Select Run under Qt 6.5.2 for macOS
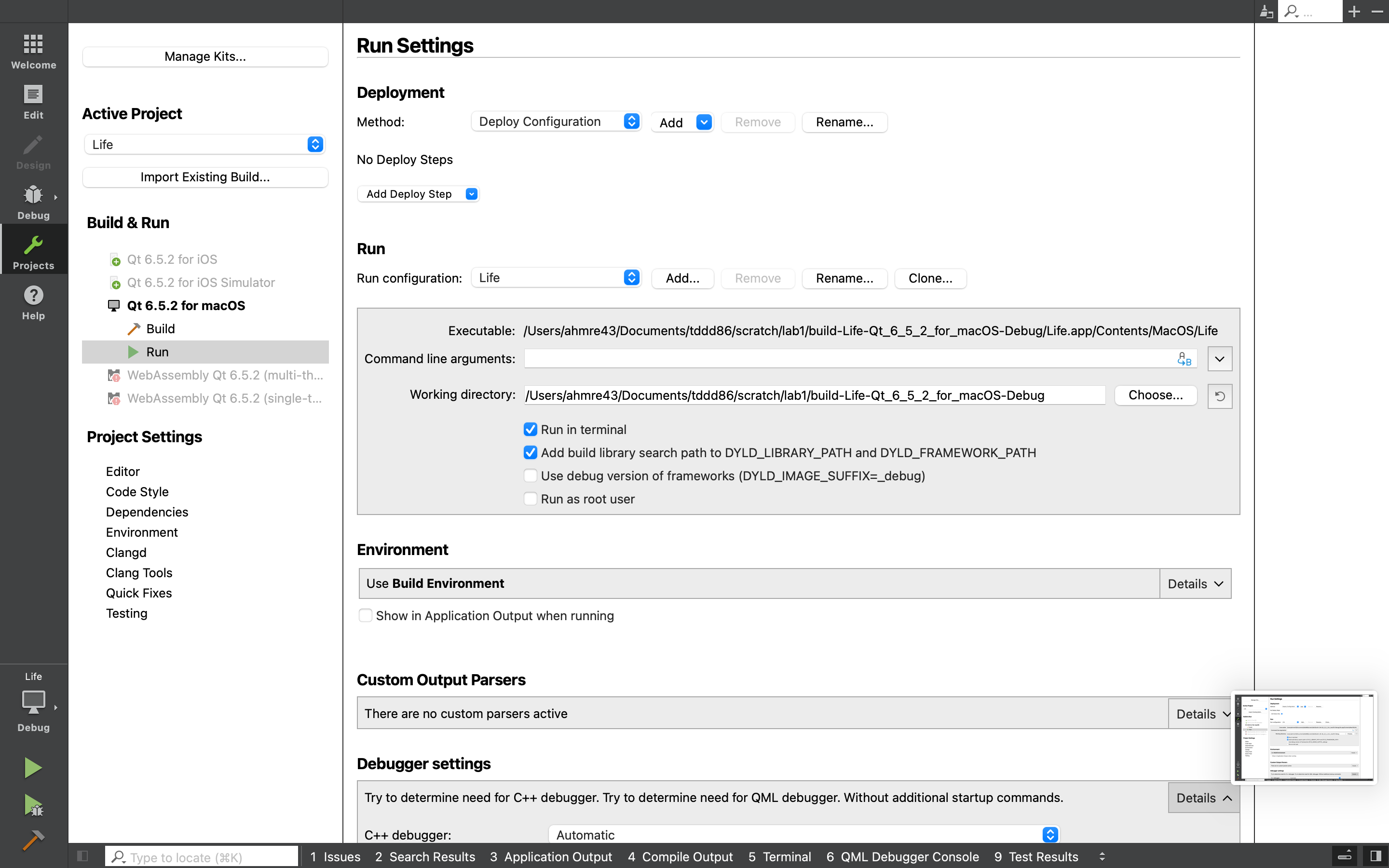This screenshot has width=1389, height=868. 205,352
